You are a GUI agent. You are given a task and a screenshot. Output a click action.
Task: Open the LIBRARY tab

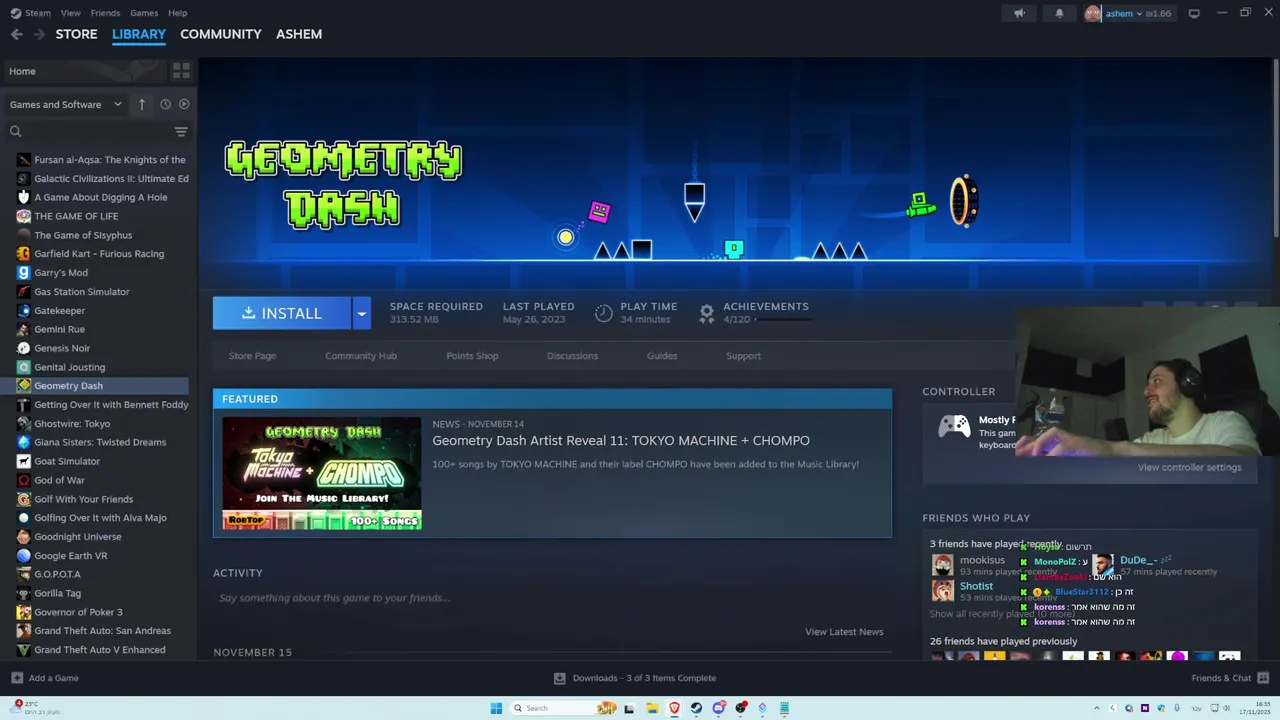139,34
